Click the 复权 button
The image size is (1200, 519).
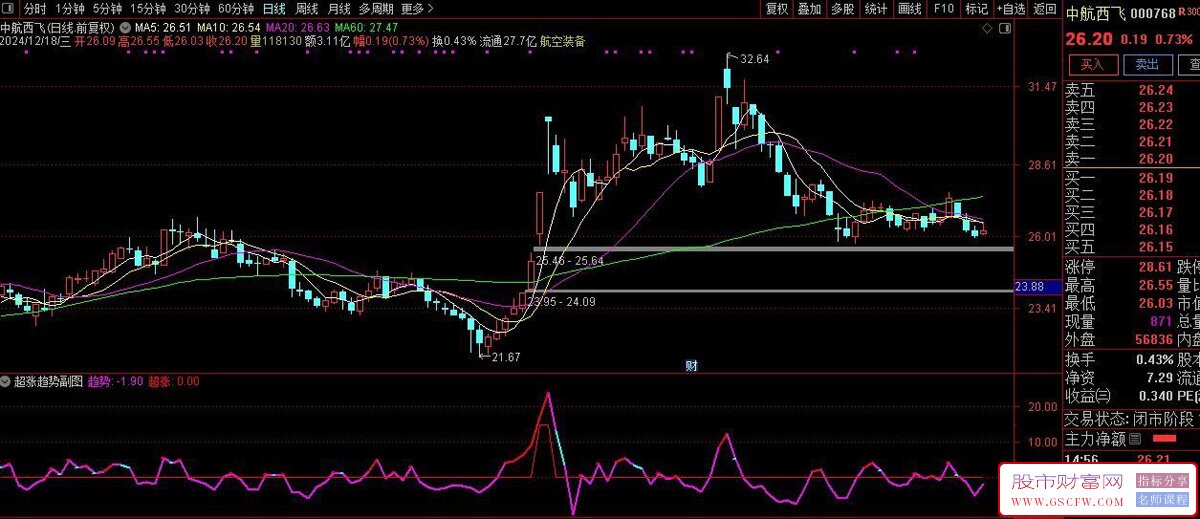click(777, 9)
